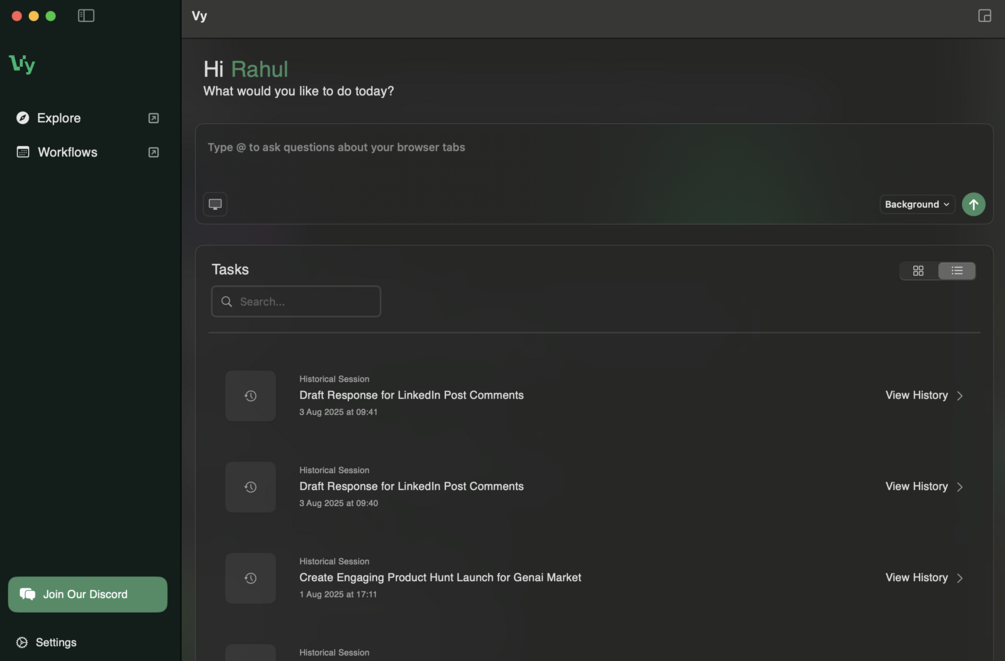
Task: Click chevron beside Product Hunt View History
Action: 959,578
